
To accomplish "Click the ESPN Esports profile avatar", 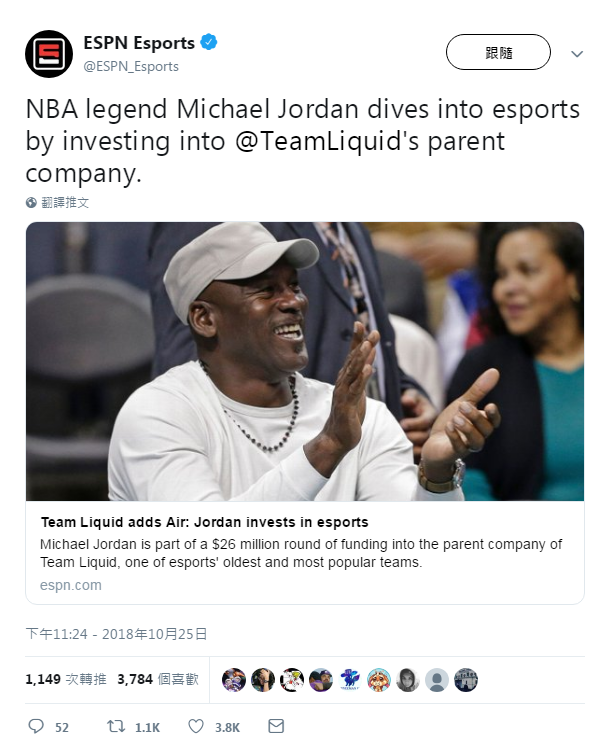I will pyautogui.click(x=49, y=55).
